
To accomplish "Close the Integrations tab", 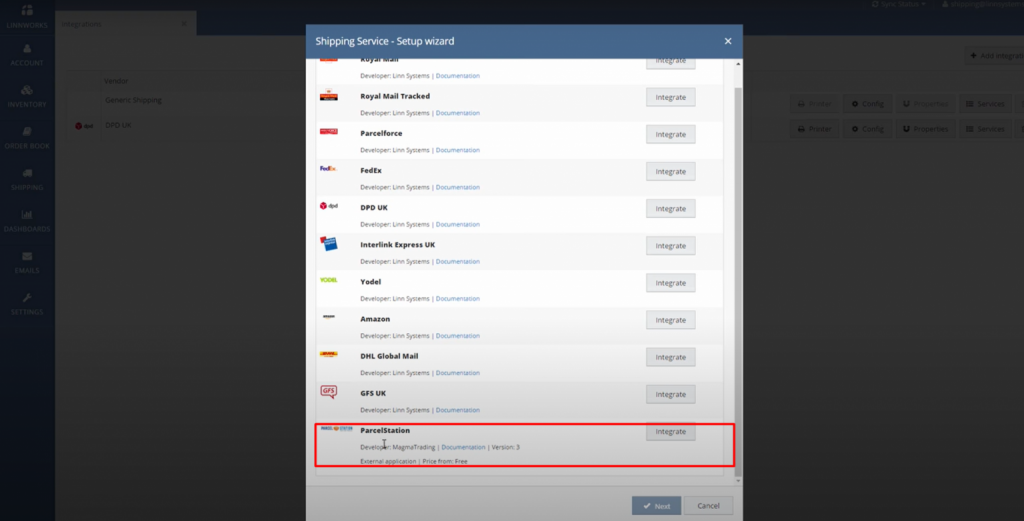I will tap(184, 24).
